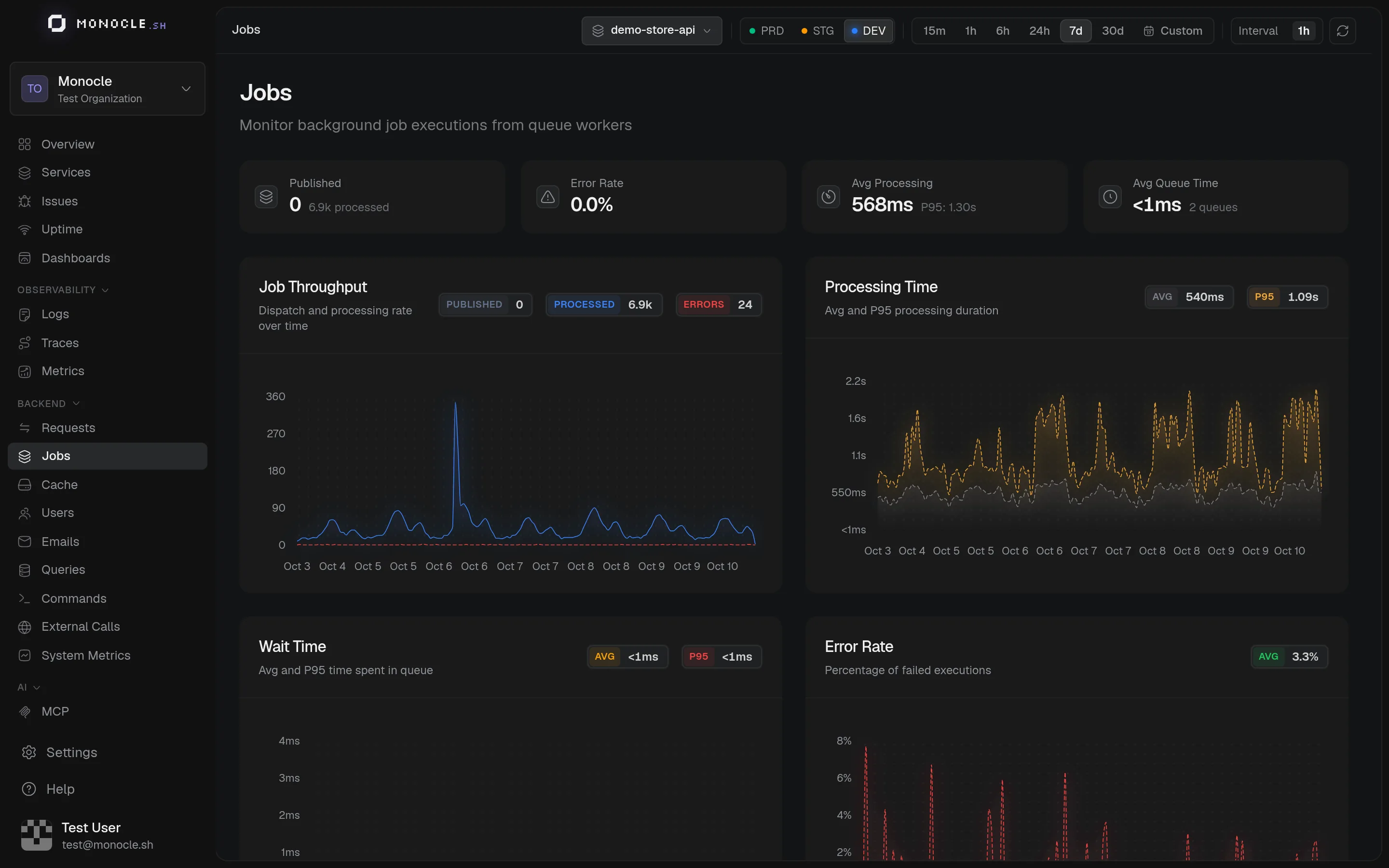The image size is (1389, 868).
Task: Click ERRORS 24 legend badge
Action: click(719, 305)
